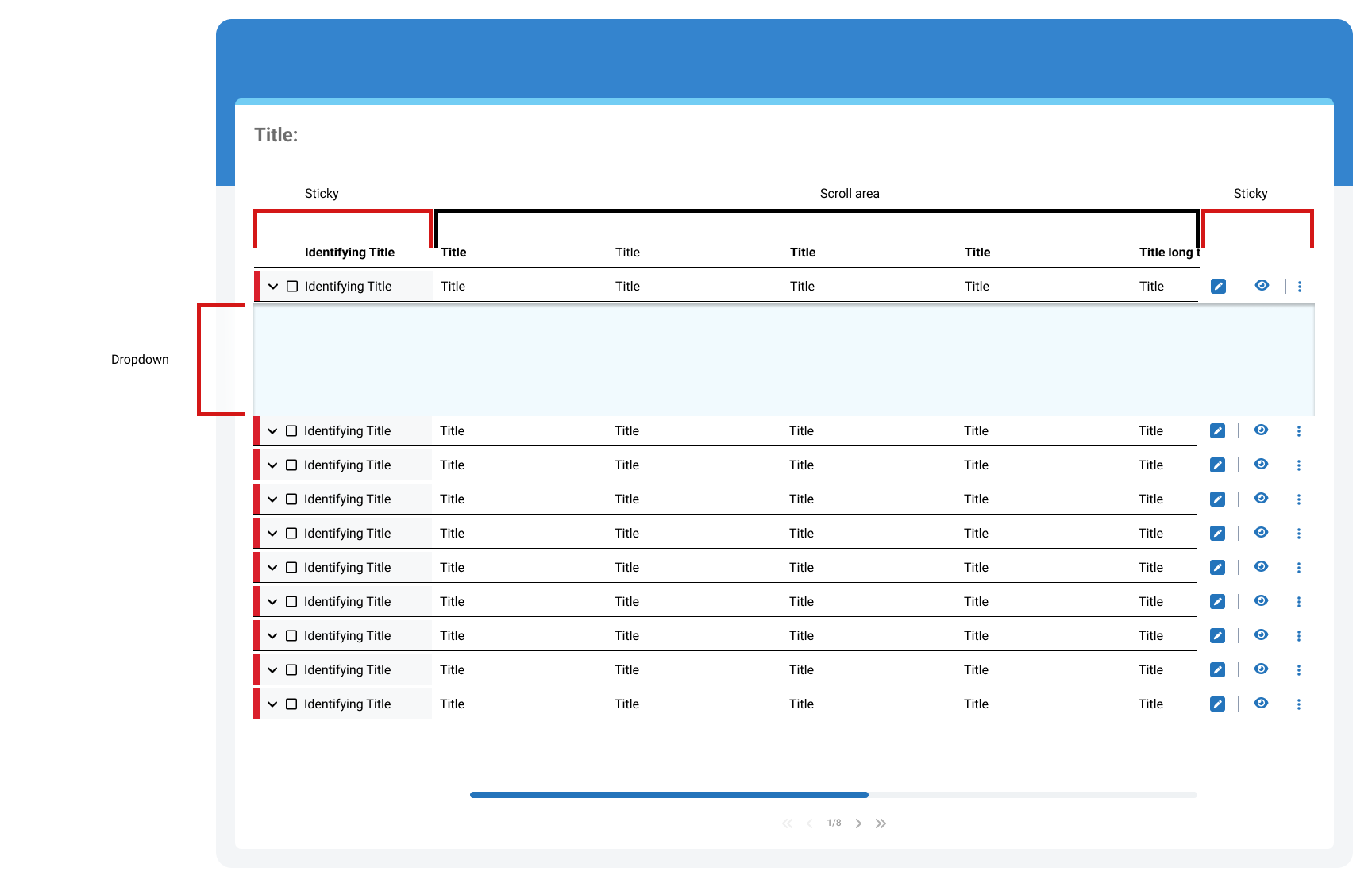This screenshot has width=1372, height=887.
Task: Expand the eighth table row with its chevron
Action: pyautogui.click(x=272, y=636)
